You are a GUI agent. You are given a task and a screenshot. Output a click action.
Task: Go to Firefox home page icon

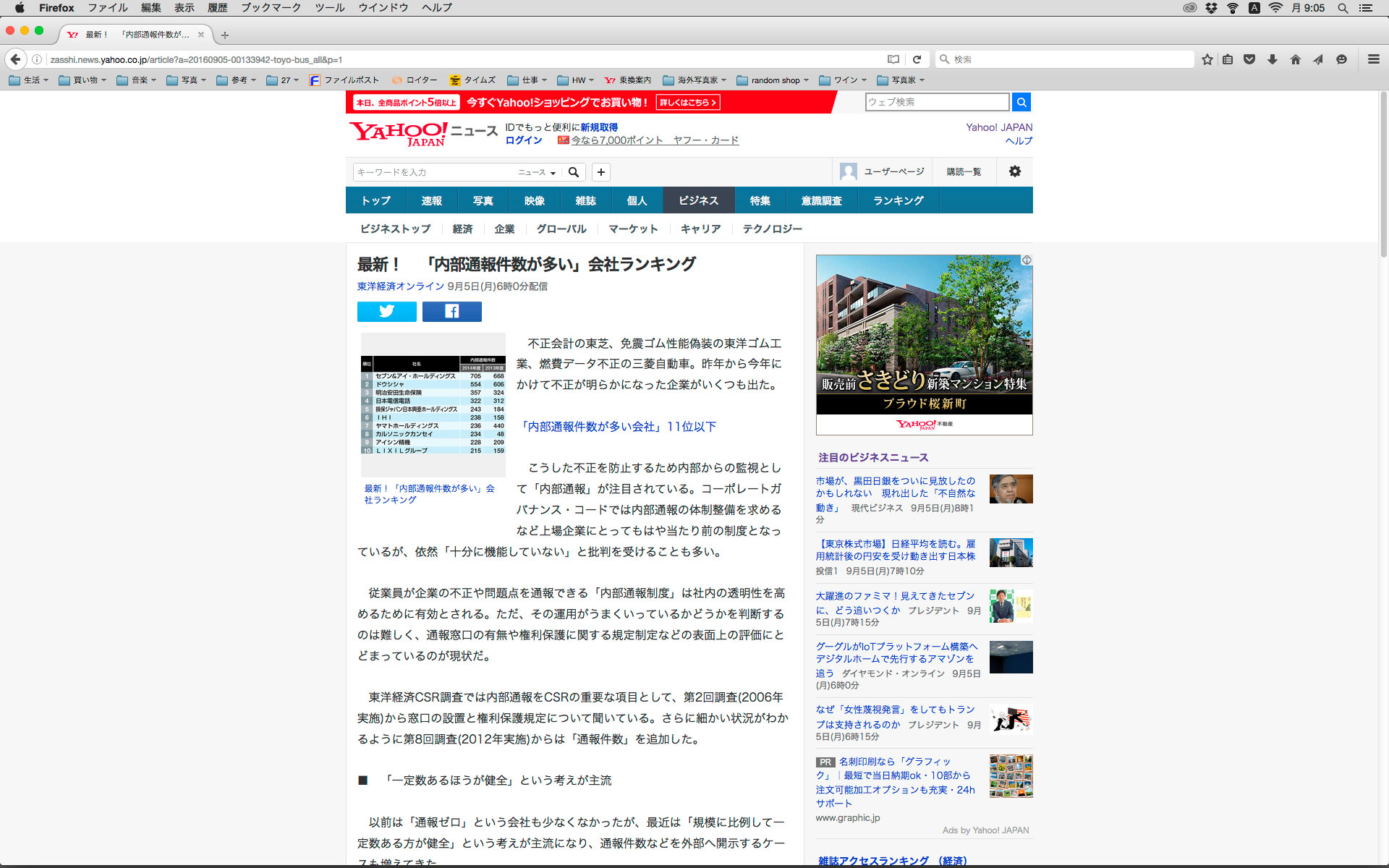coord(1295,59)
